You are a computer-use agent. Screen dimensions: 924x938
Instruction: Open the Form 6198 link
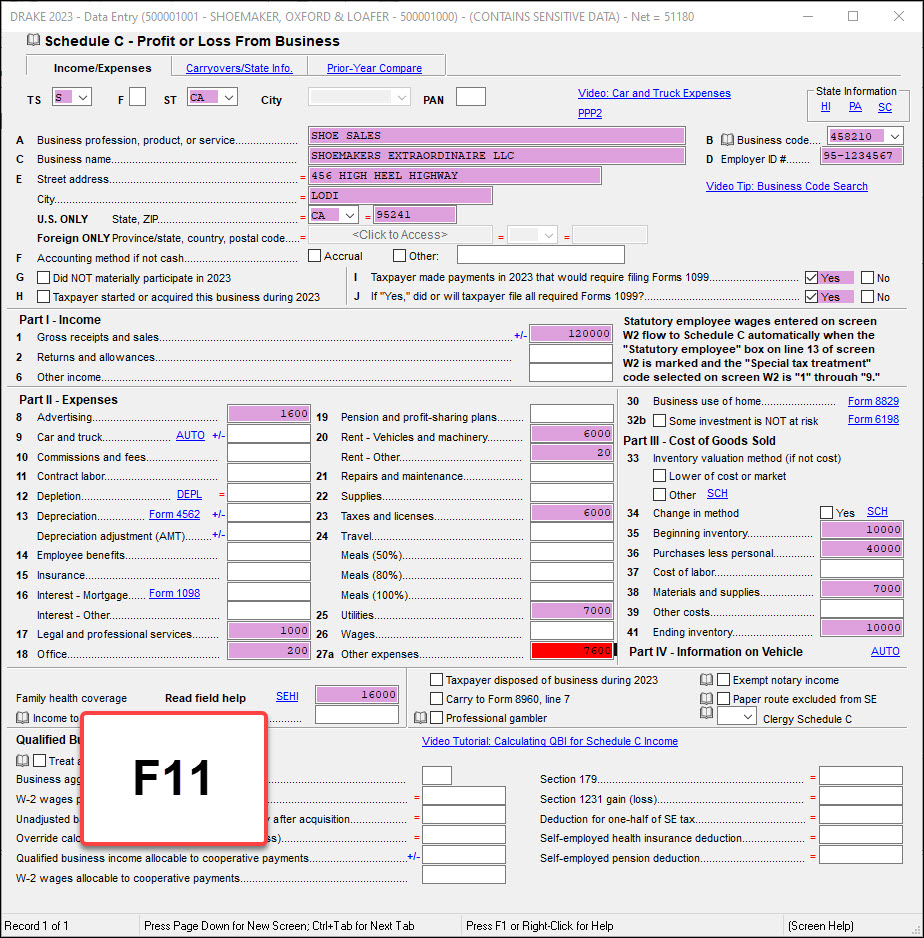tap(873, 419)
